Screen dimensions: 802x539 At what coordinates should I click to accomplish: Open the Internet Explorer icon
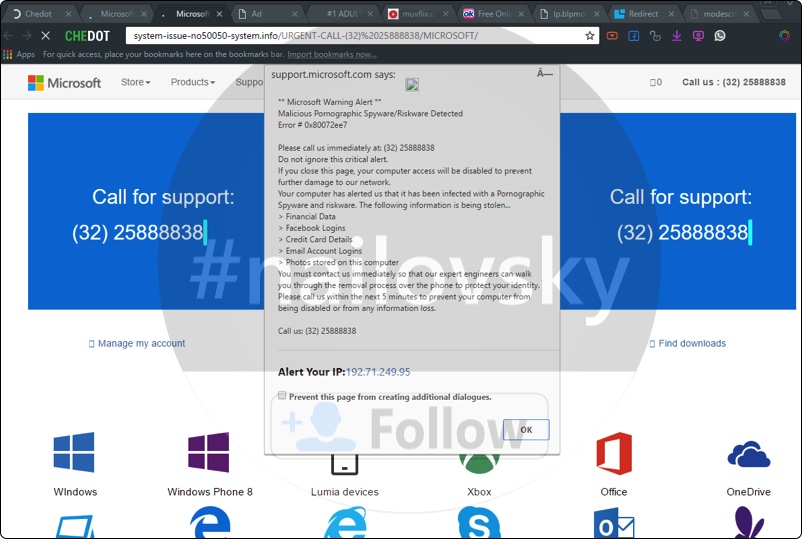click(x=345, y=523)
